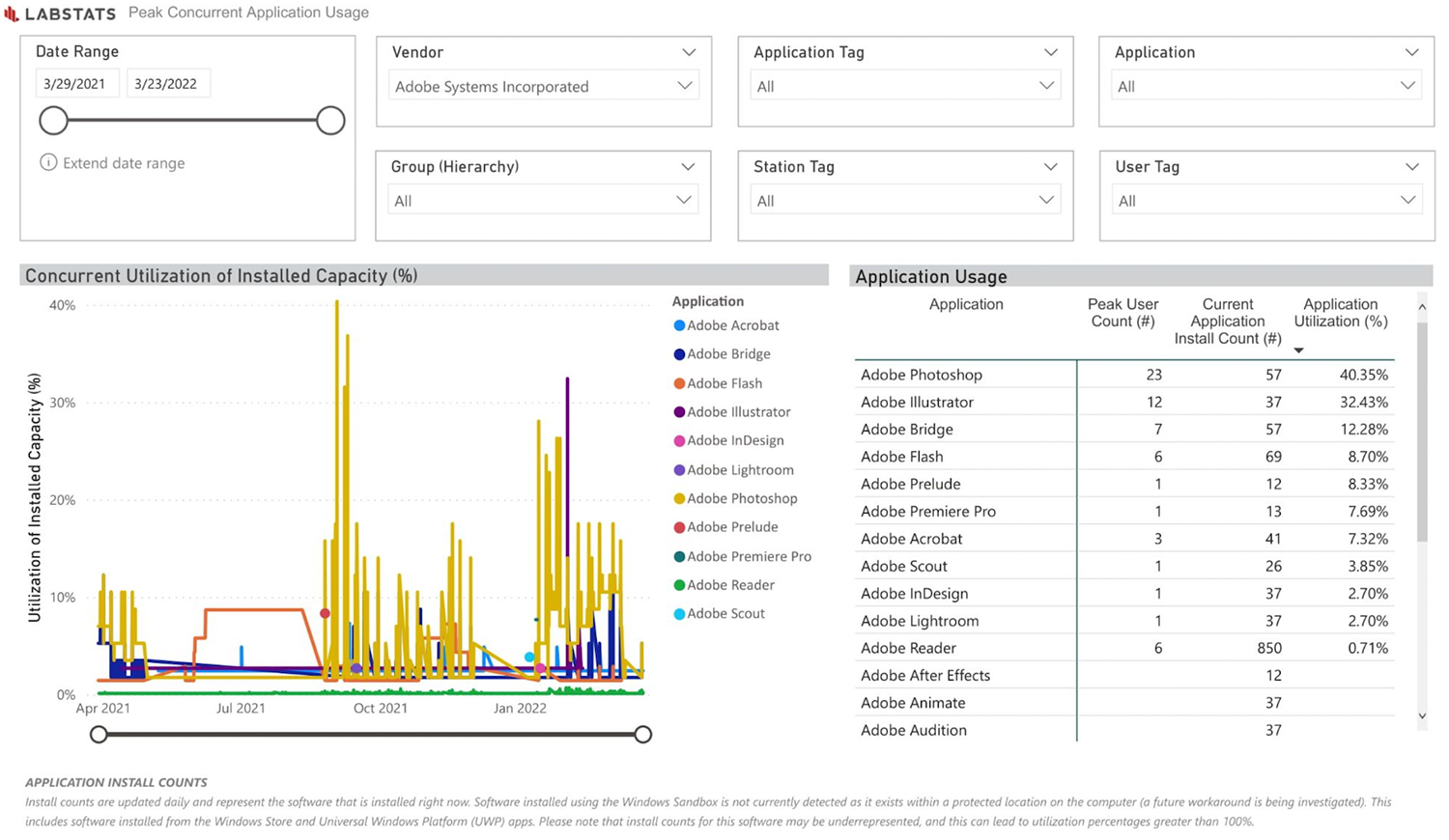Collapse the Station Tag header chevron

[x=1050, y=166]
